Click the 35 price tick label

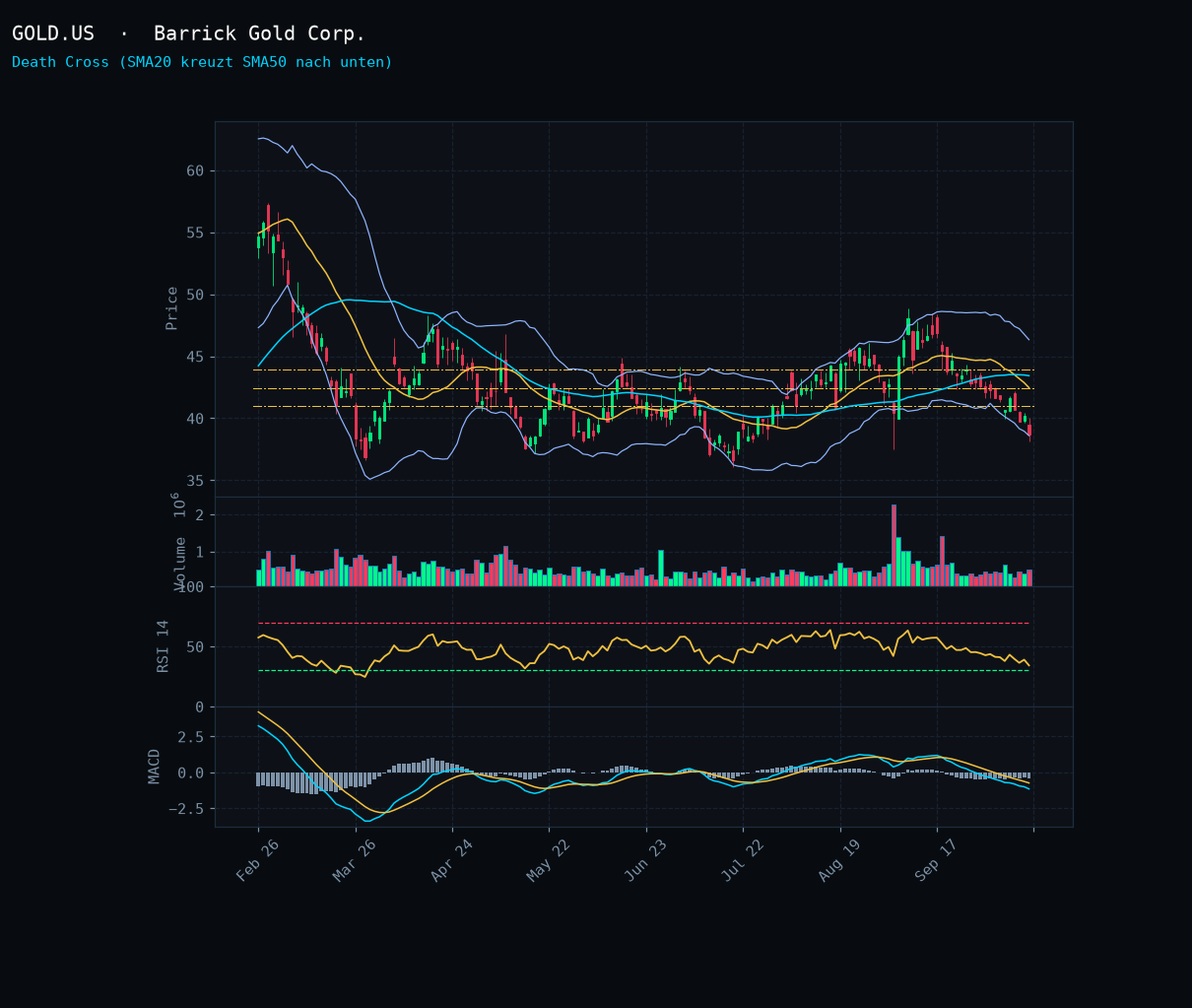click(x=195, y=481)
